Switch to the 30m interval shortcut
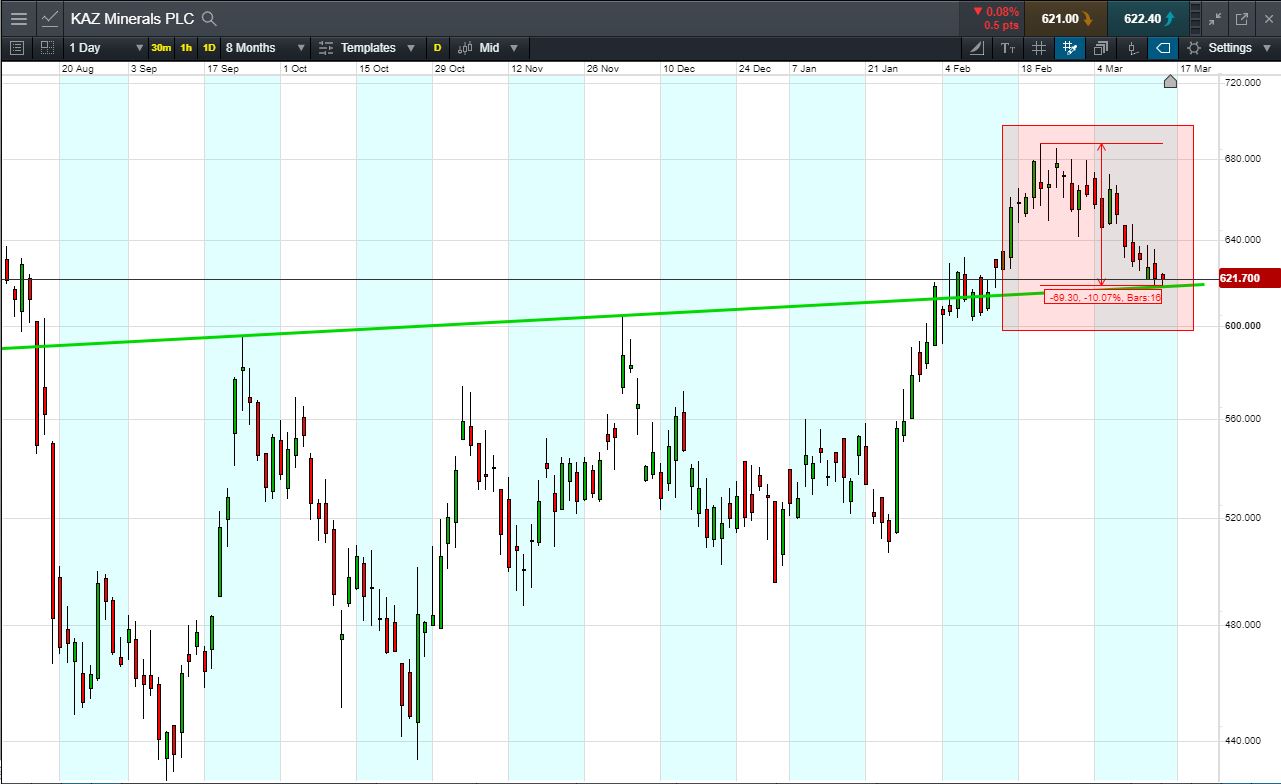The height and width of the screenshot is (784, 1281). pyautogui.click(x=161, y=47)
